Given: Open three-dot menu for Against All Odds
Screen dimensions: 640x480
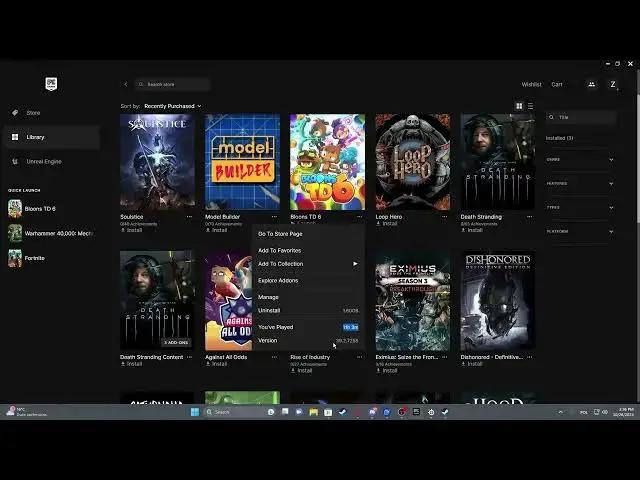Looking at the screenshot, I should tap(274, 357).
